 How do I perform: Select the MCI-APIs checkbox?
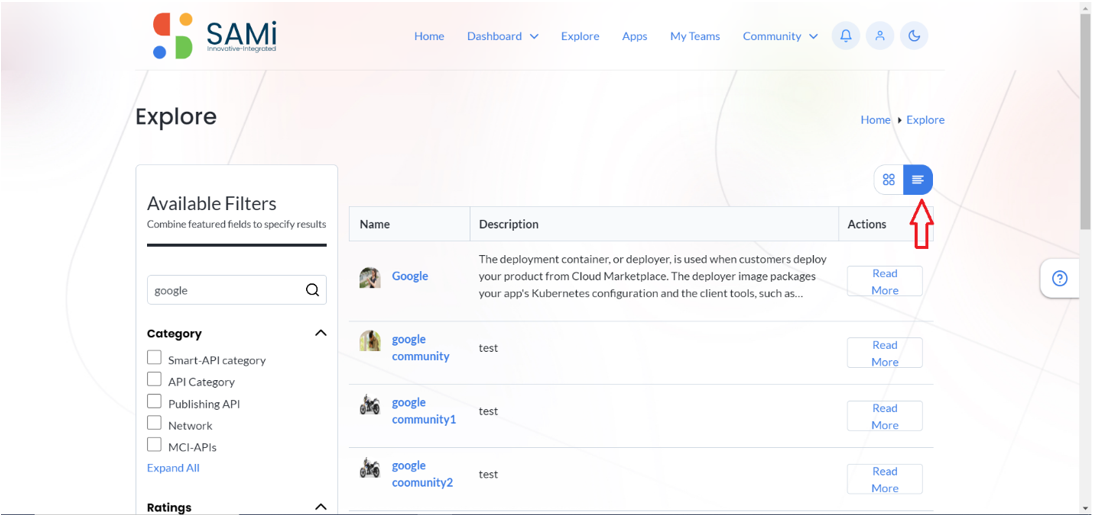click(154, 444)
